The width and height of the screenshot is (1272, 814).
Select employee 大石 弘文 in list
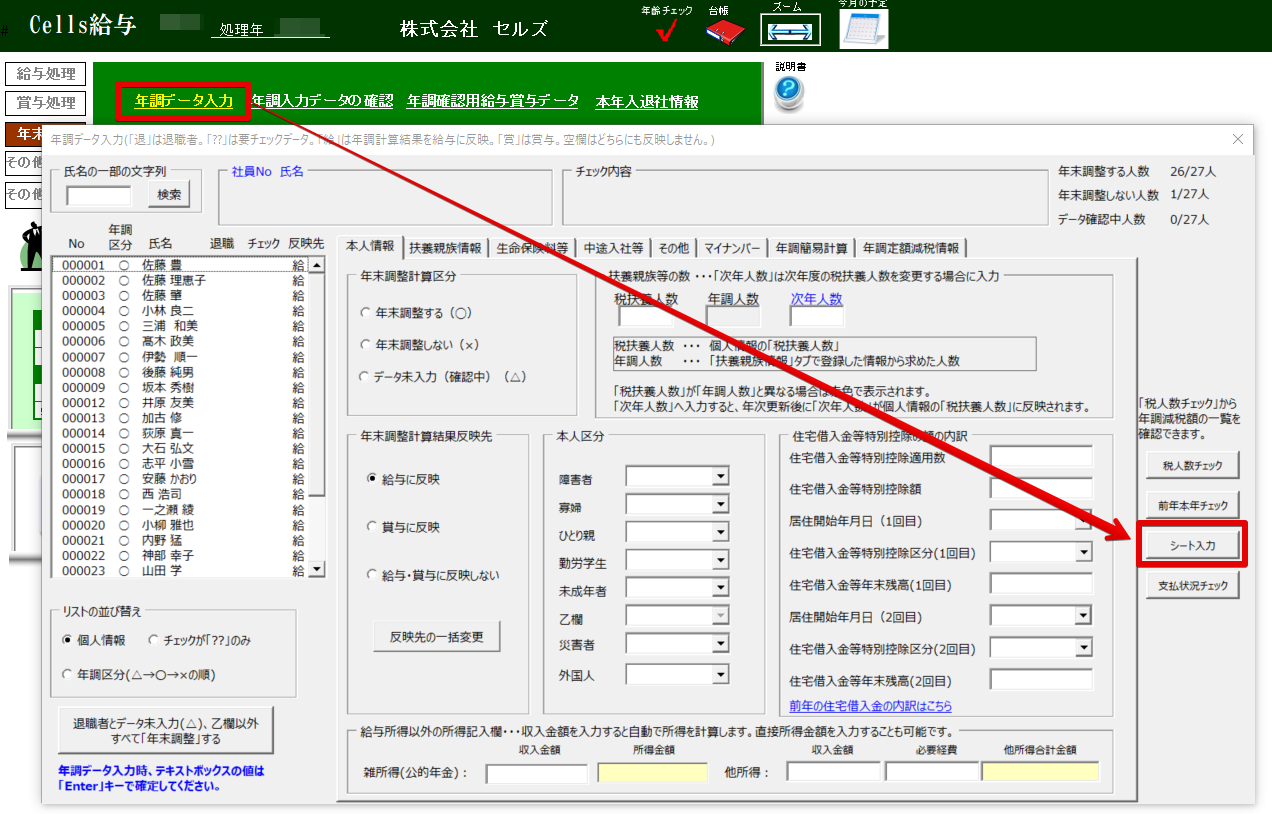click(x=180, y=449)
